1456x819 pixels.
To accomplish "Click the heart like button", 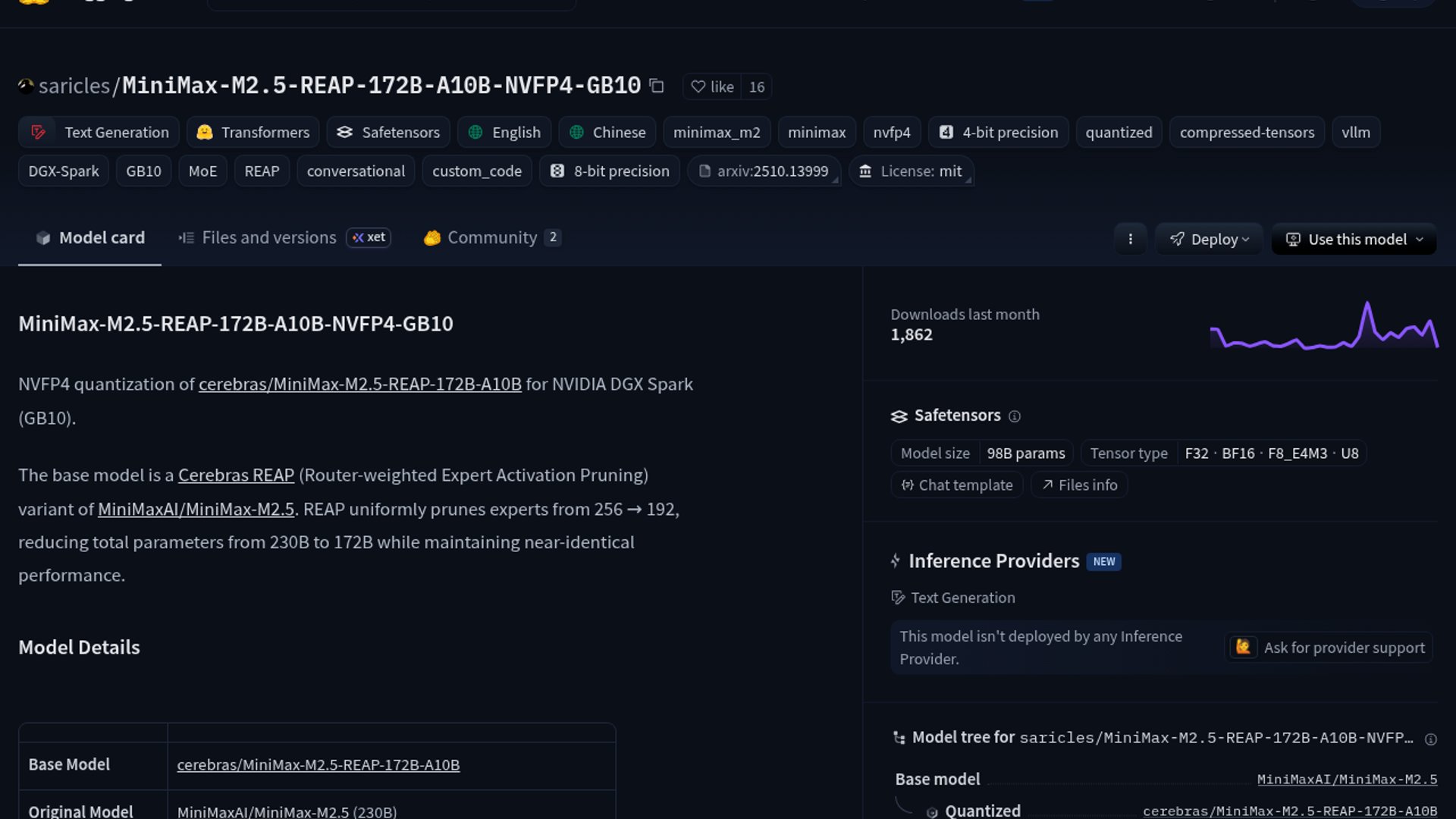I will point(712,87).
